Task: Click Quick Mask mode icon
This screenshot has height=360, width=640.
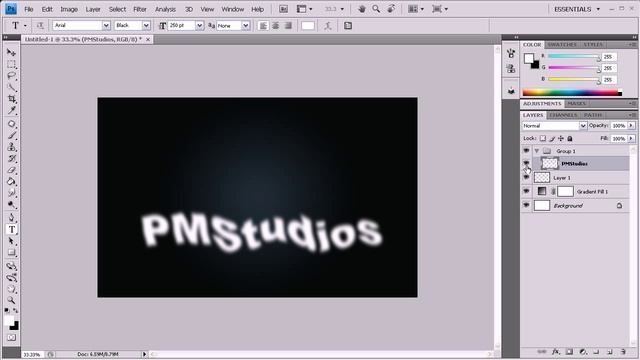Action: (x=11, y=338)
